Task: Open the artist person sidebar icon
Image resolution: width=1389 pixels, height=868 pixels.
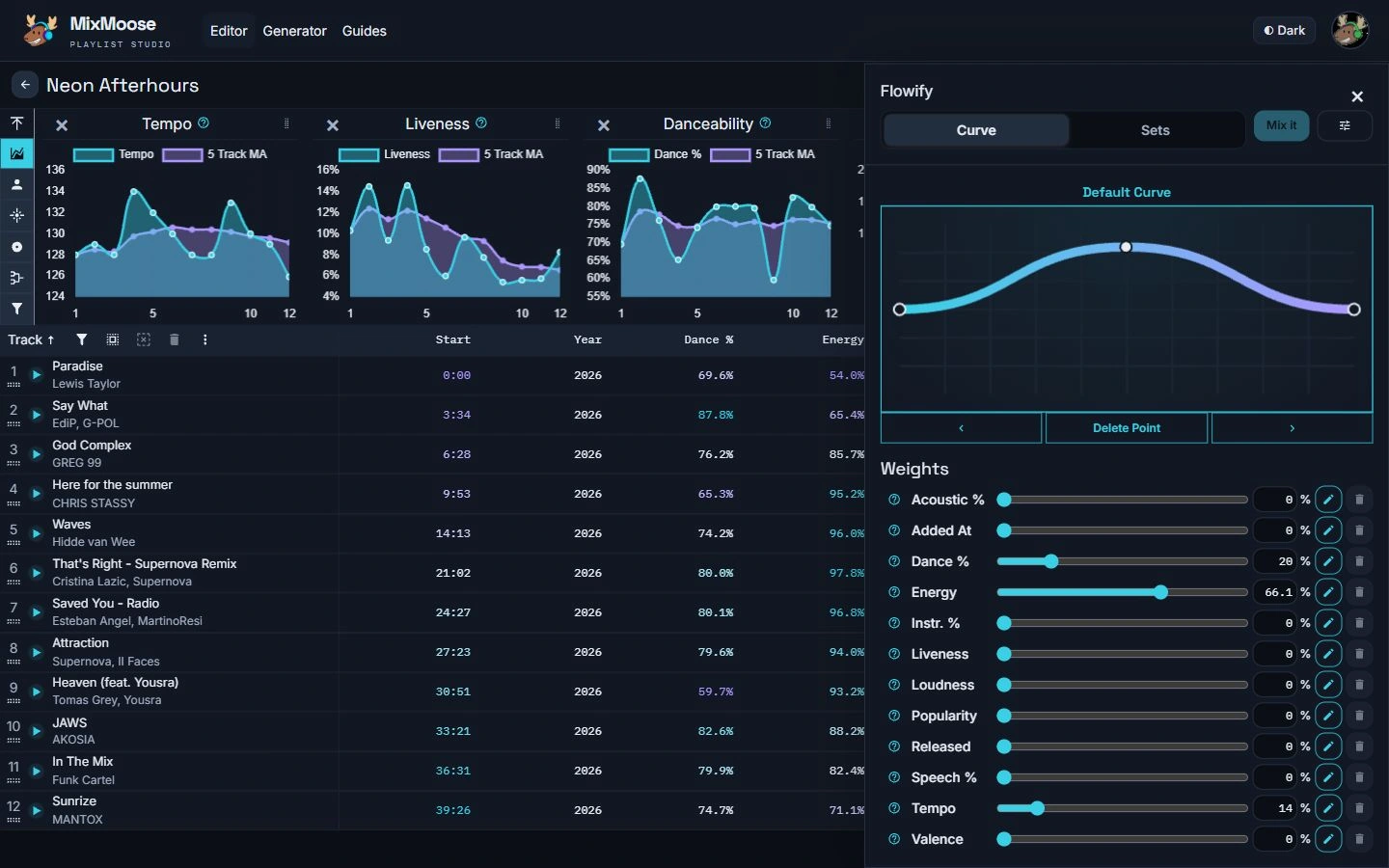Action: click(16, 184)
